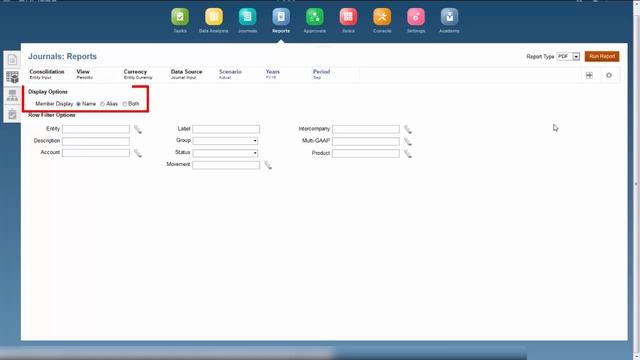Open member selector next to Intercompany field
The image size is (640, 360).
click(408, 129)
